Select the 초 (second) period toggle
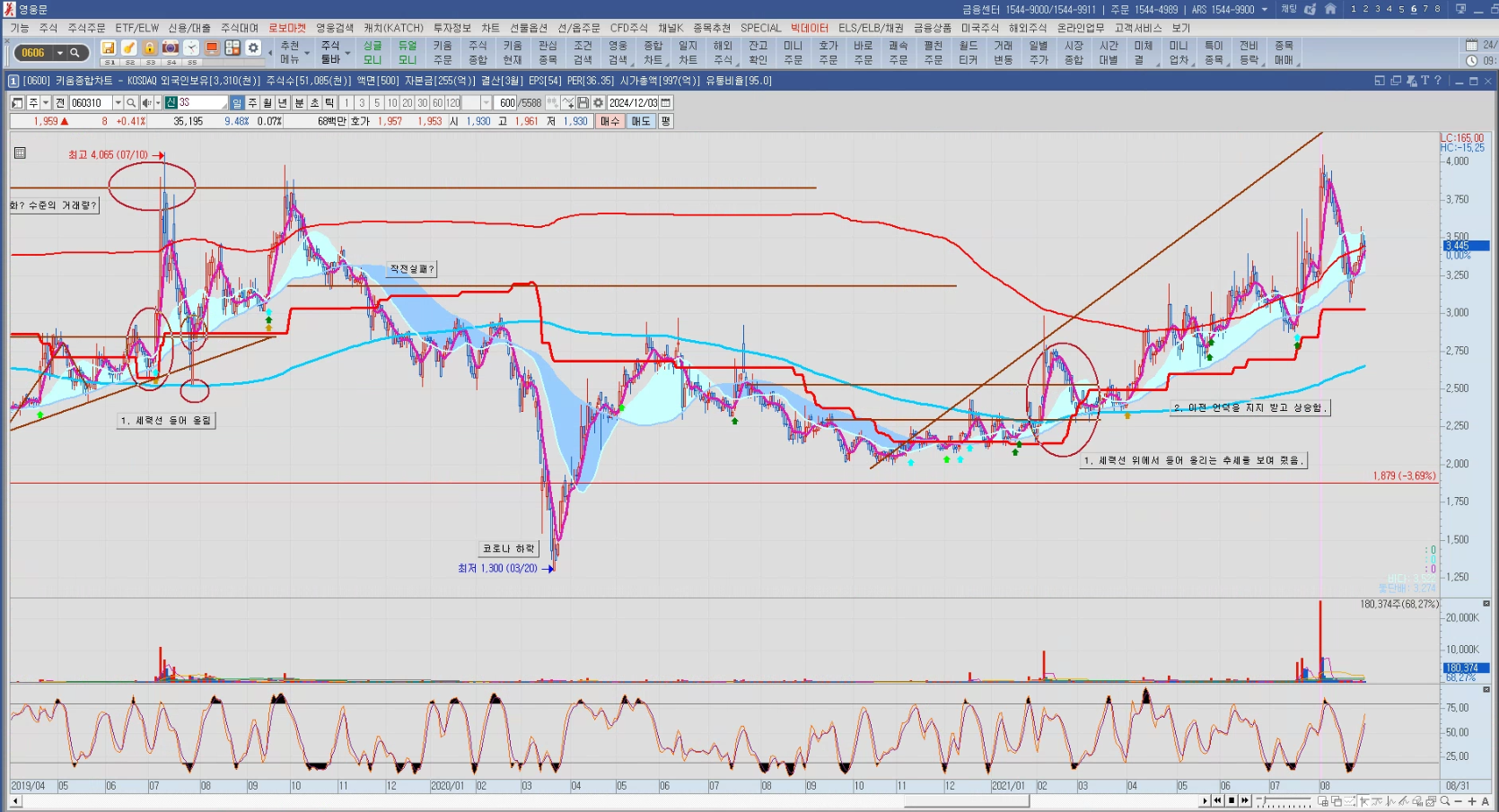Viewport: 1499px width, 812px height. [314, 103]
